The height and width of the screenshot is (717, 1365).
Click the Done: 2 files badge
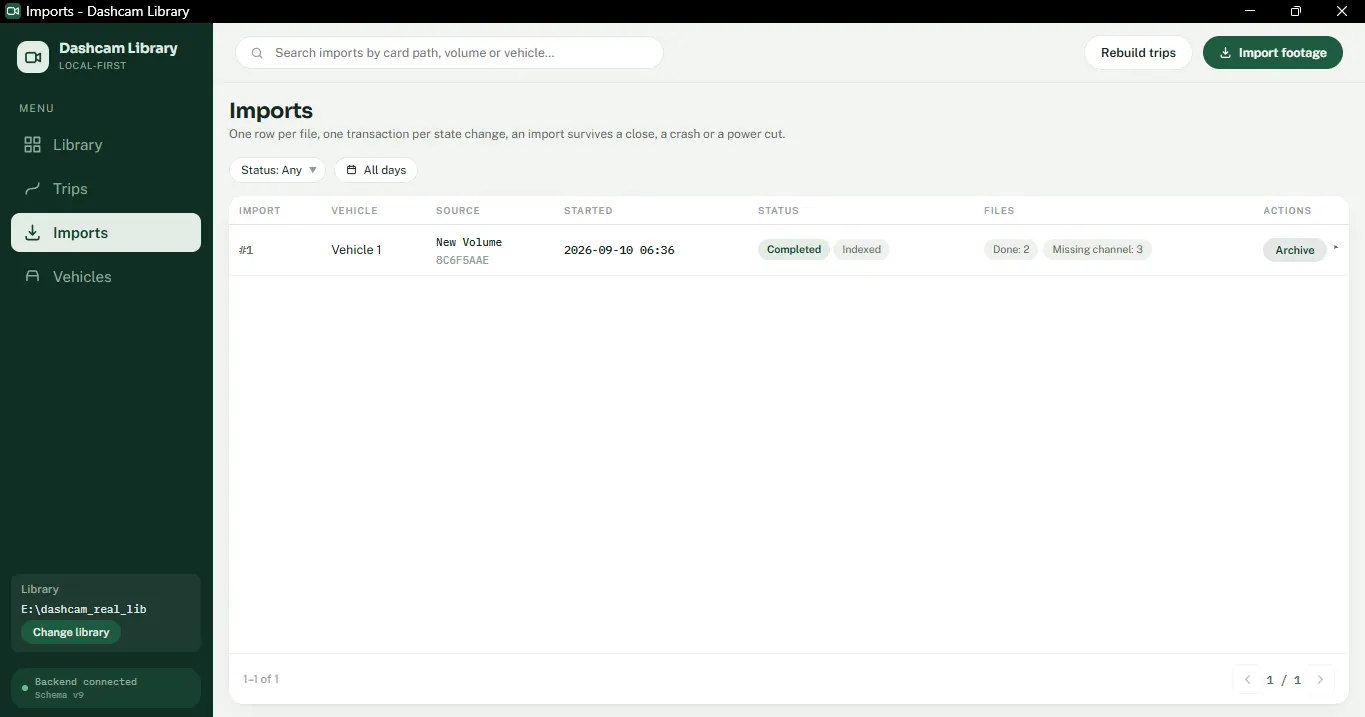[1011, 250]
